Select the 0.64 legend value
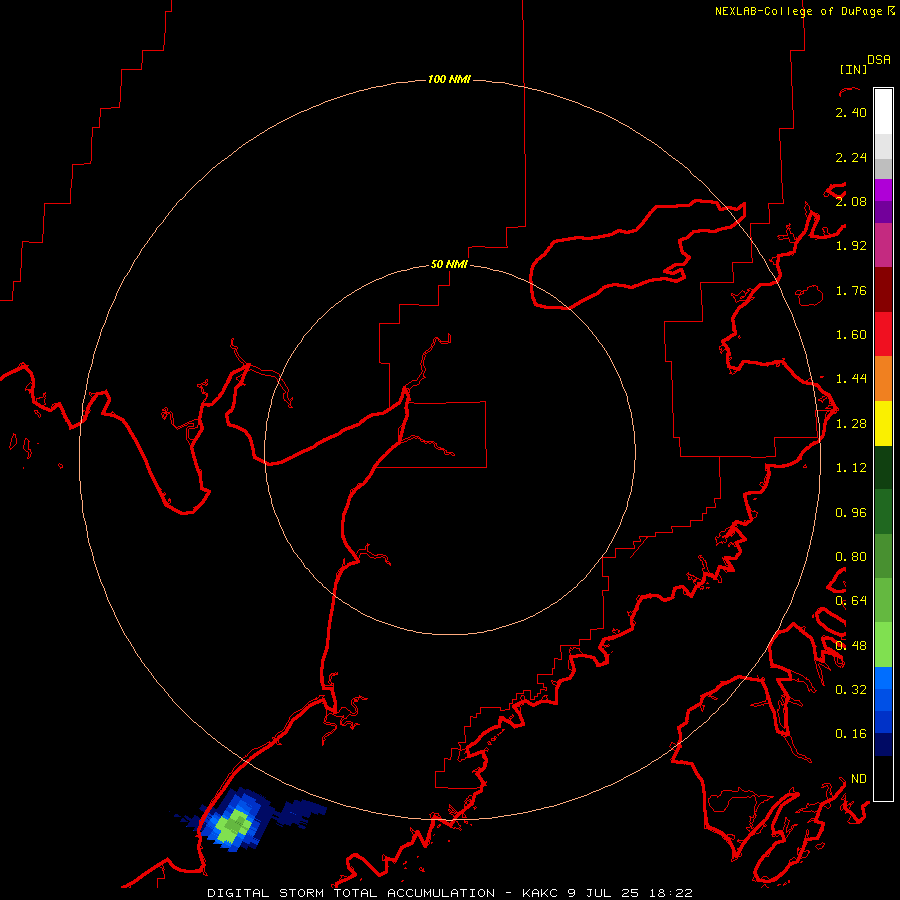Screen dimensions: 900x900 click(x=851, y=601)
